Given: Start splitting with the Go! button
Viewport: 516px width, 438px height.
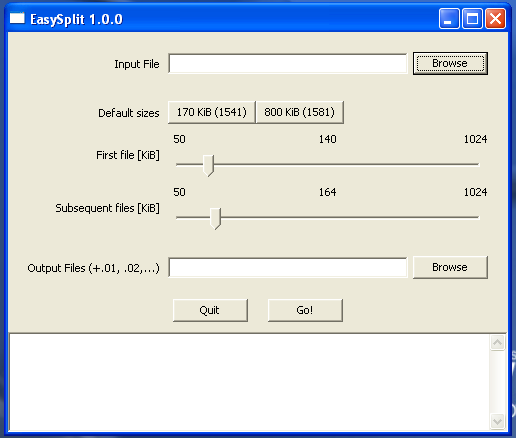Looking at the screenshot, I should (x=305, y=310).
